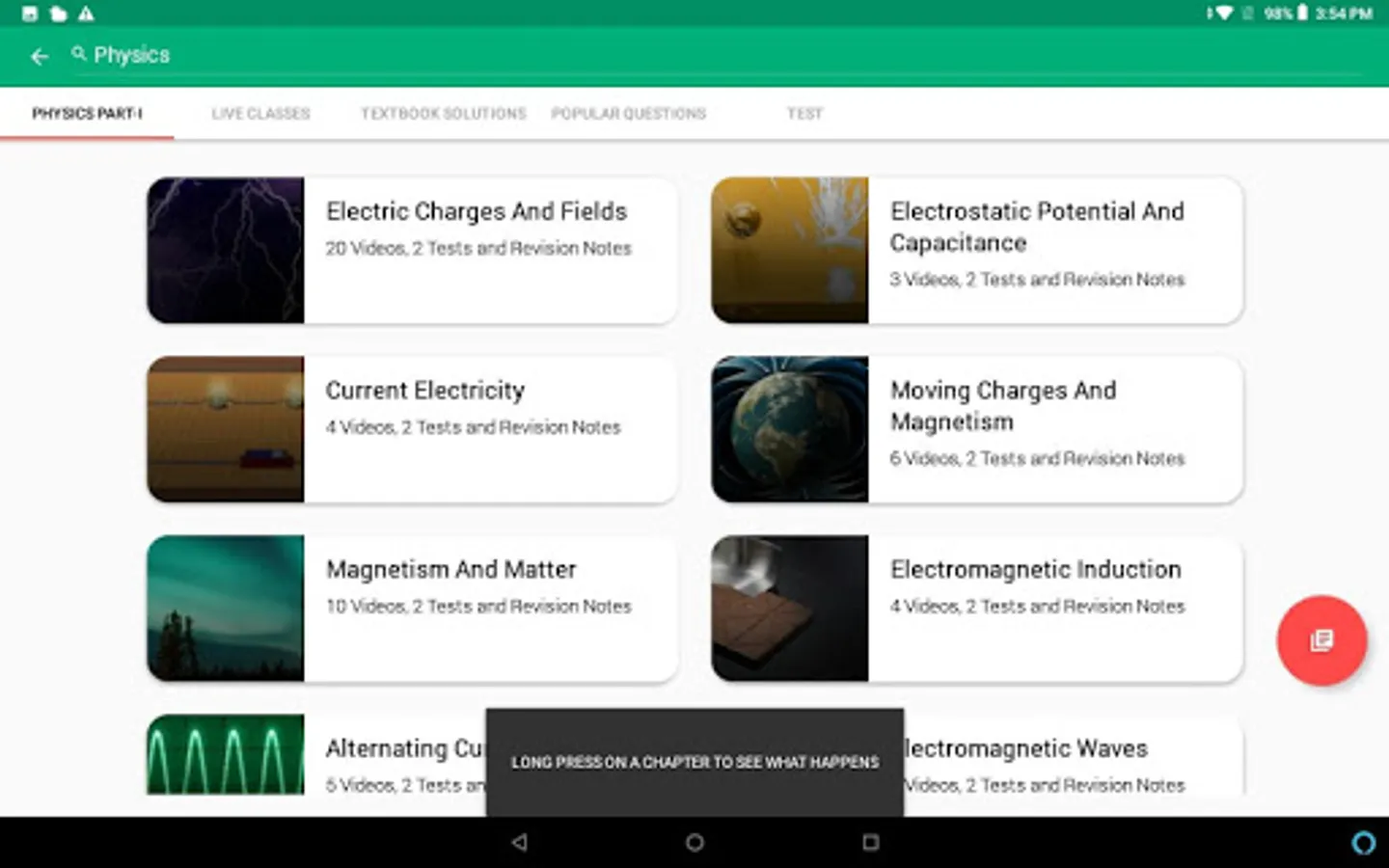The width and height of the screenshot is (1389, 868).
Task: Tap the Android back navigation button
Action: 520,842
